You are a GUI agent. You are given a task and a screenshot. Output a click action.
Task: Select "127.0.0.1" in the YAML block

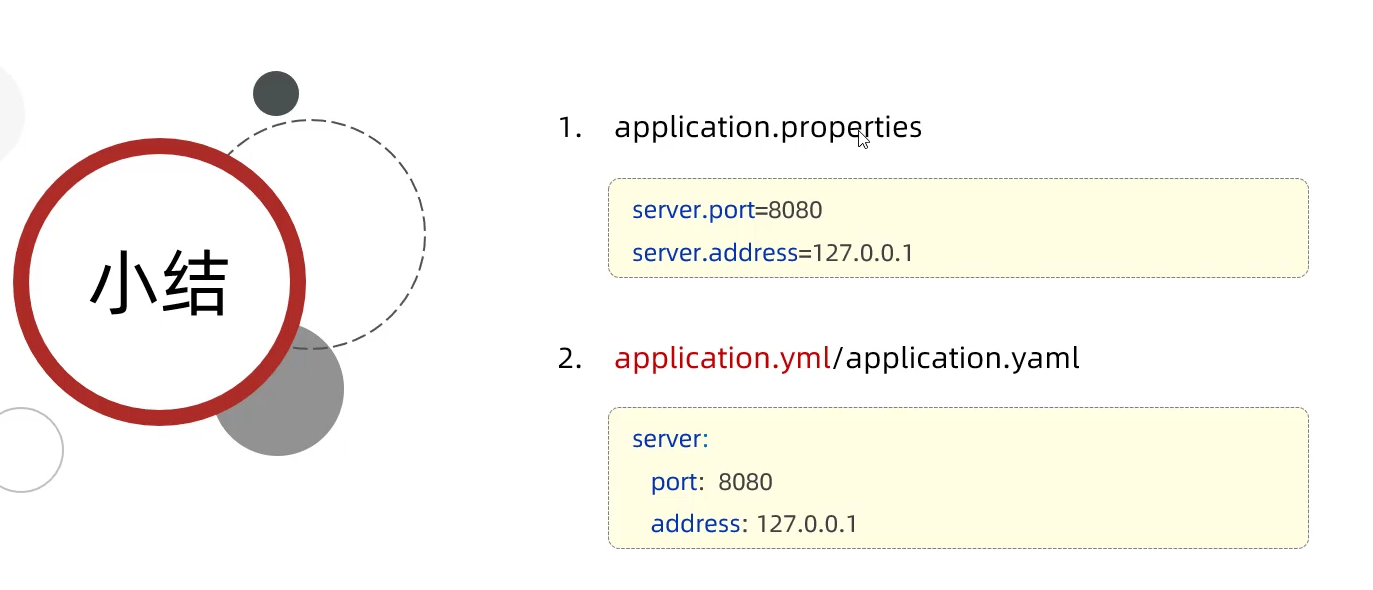click(806, 524)
